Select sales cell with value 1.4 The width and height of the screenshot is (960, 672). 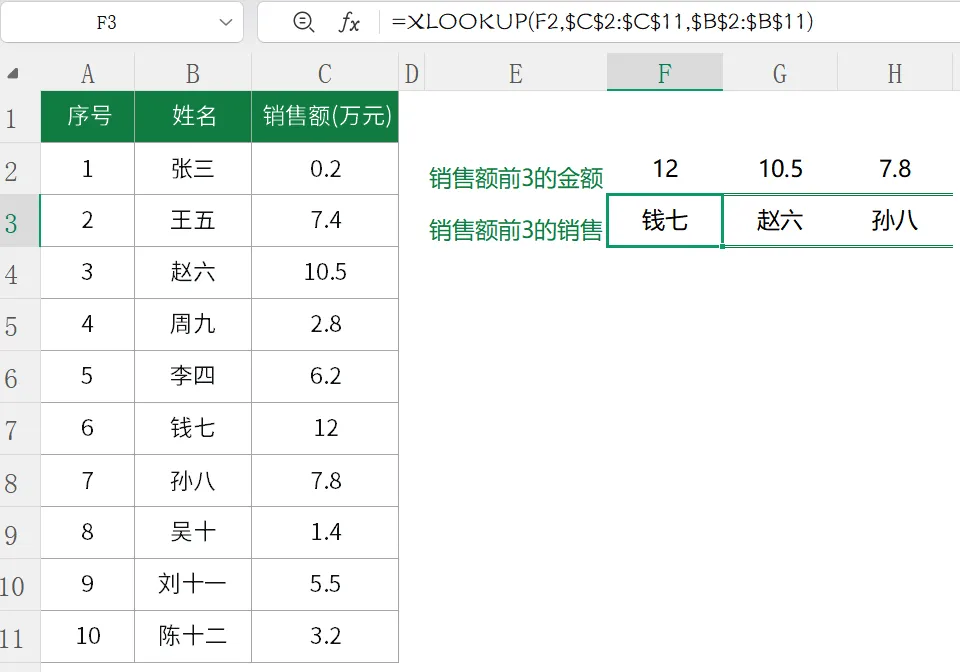[x=325, y=532]
